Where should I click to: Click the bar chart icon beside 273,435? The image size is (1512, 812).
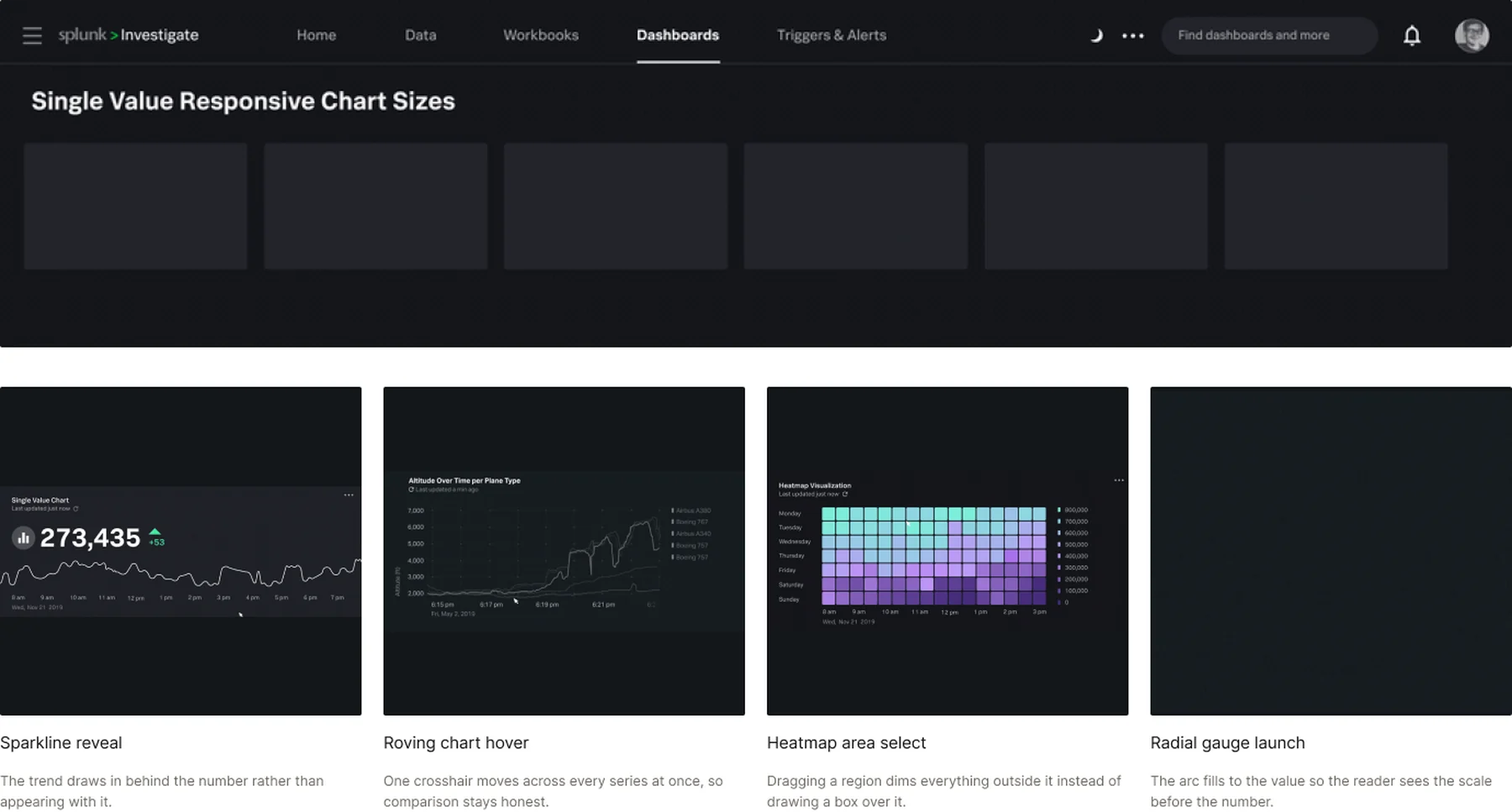pos(24,538)
